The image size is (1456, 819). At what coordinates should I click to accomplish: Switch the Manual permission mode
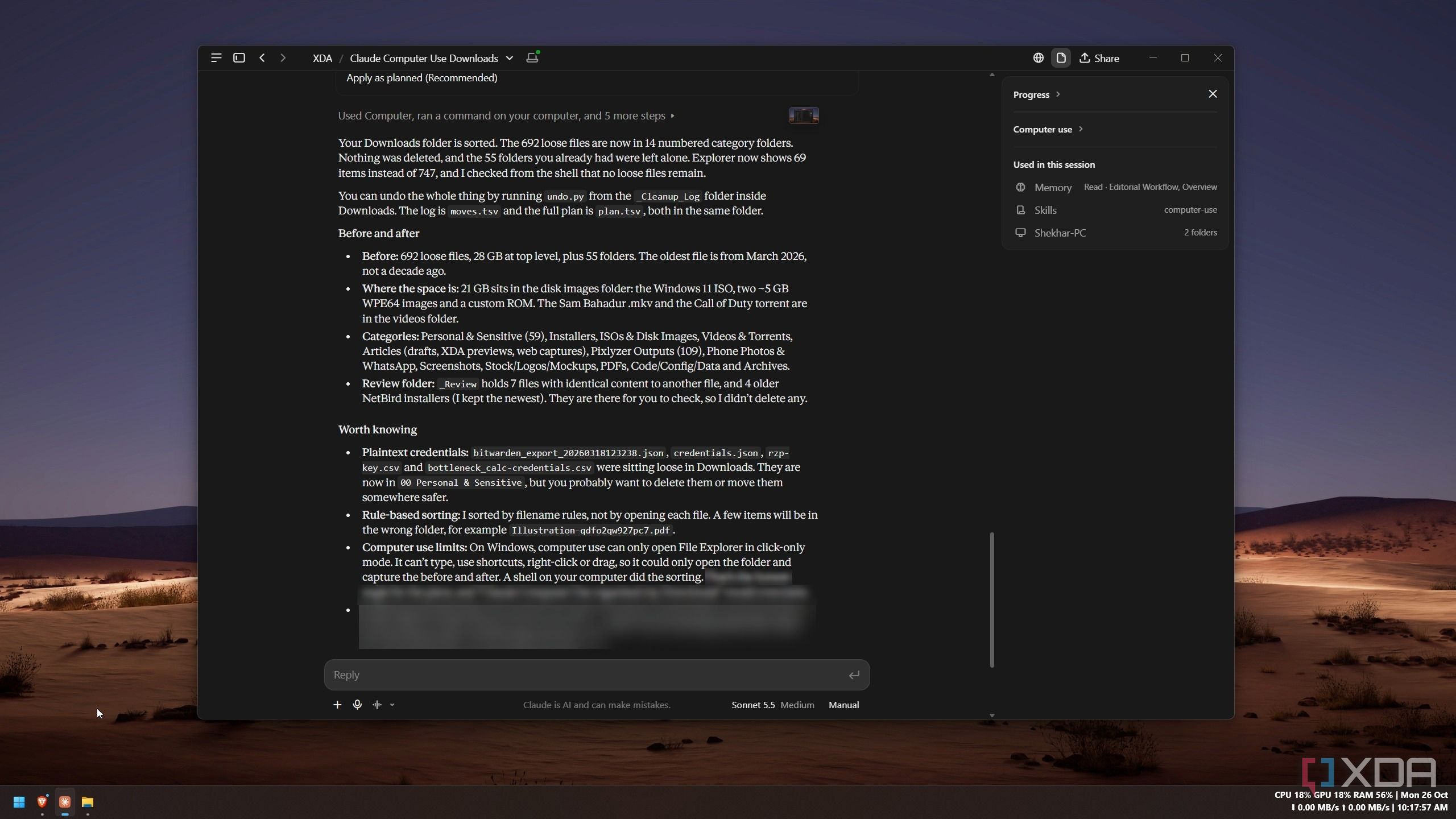(x=843, y=705)
